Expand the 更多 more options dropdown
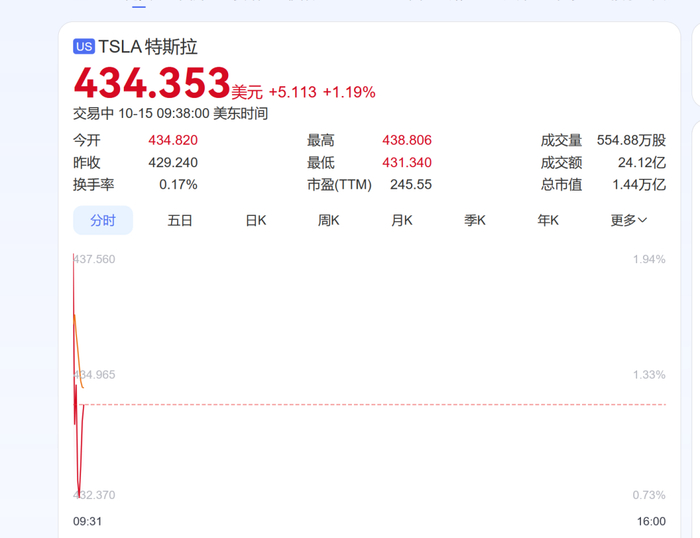700x538 pixels. pos(629,220)
